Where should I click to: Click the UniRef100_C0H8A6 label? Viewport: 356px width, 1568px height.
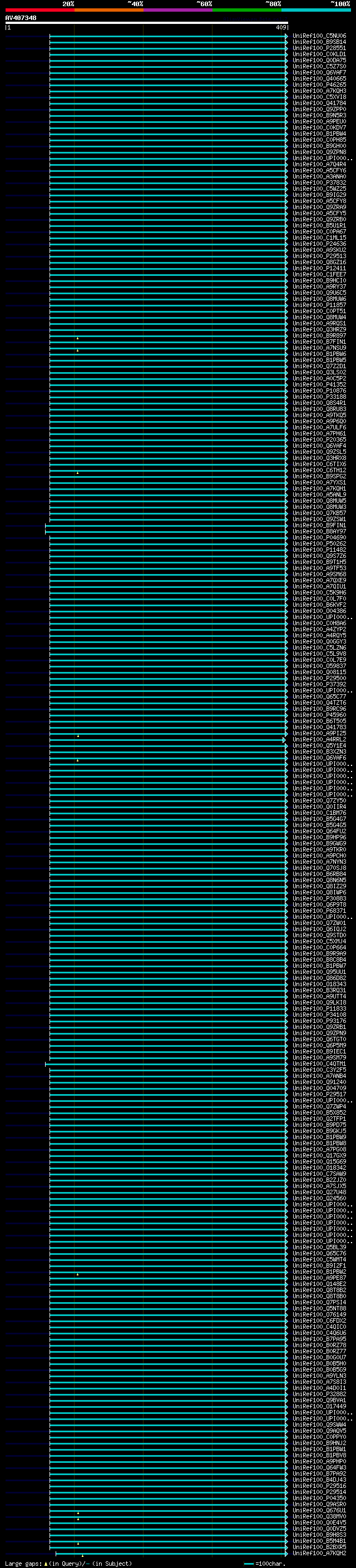pyautogui.click(x=319, y=624)
